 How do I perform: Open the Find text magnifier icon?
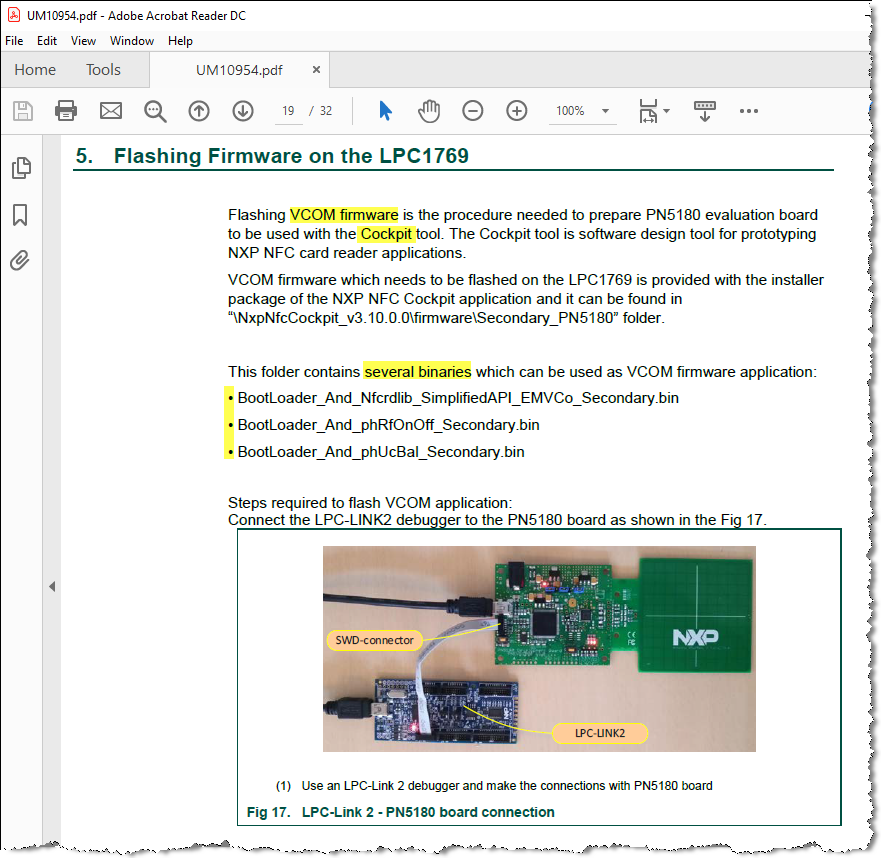155,111
